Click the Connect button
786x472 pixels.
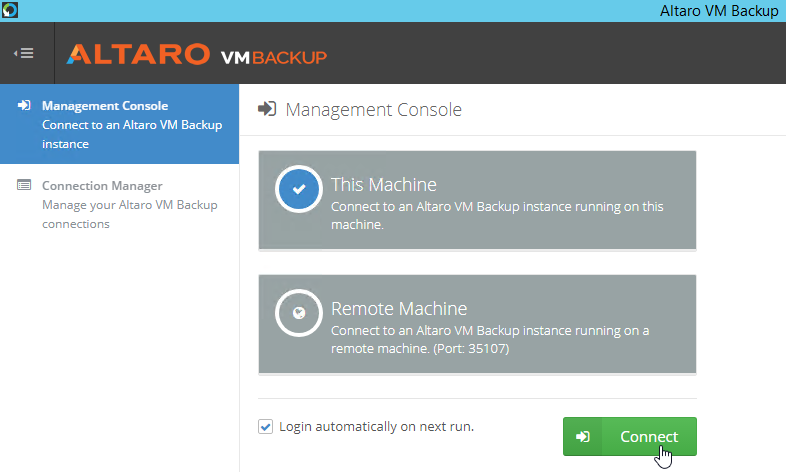[x=630, y=436]
